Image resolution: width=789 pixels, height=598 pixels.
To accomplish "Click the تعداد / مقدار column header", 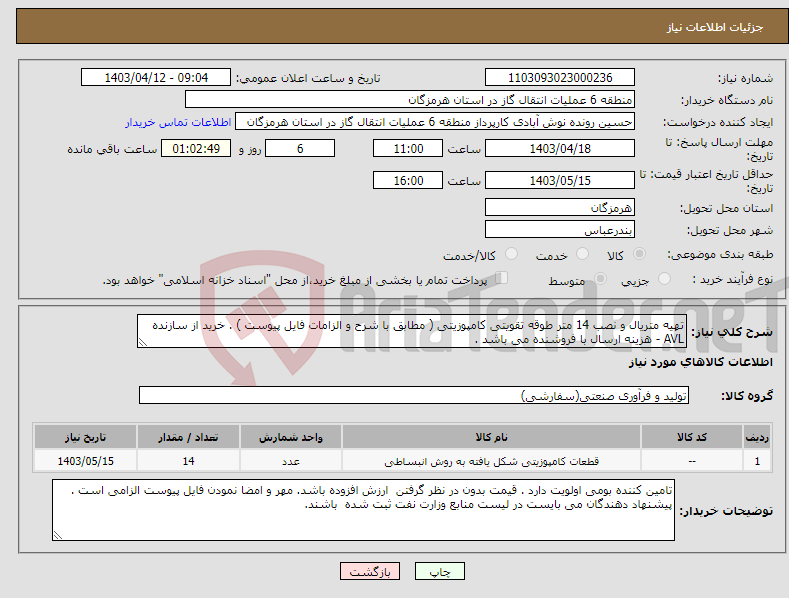I will coord(188,437).
